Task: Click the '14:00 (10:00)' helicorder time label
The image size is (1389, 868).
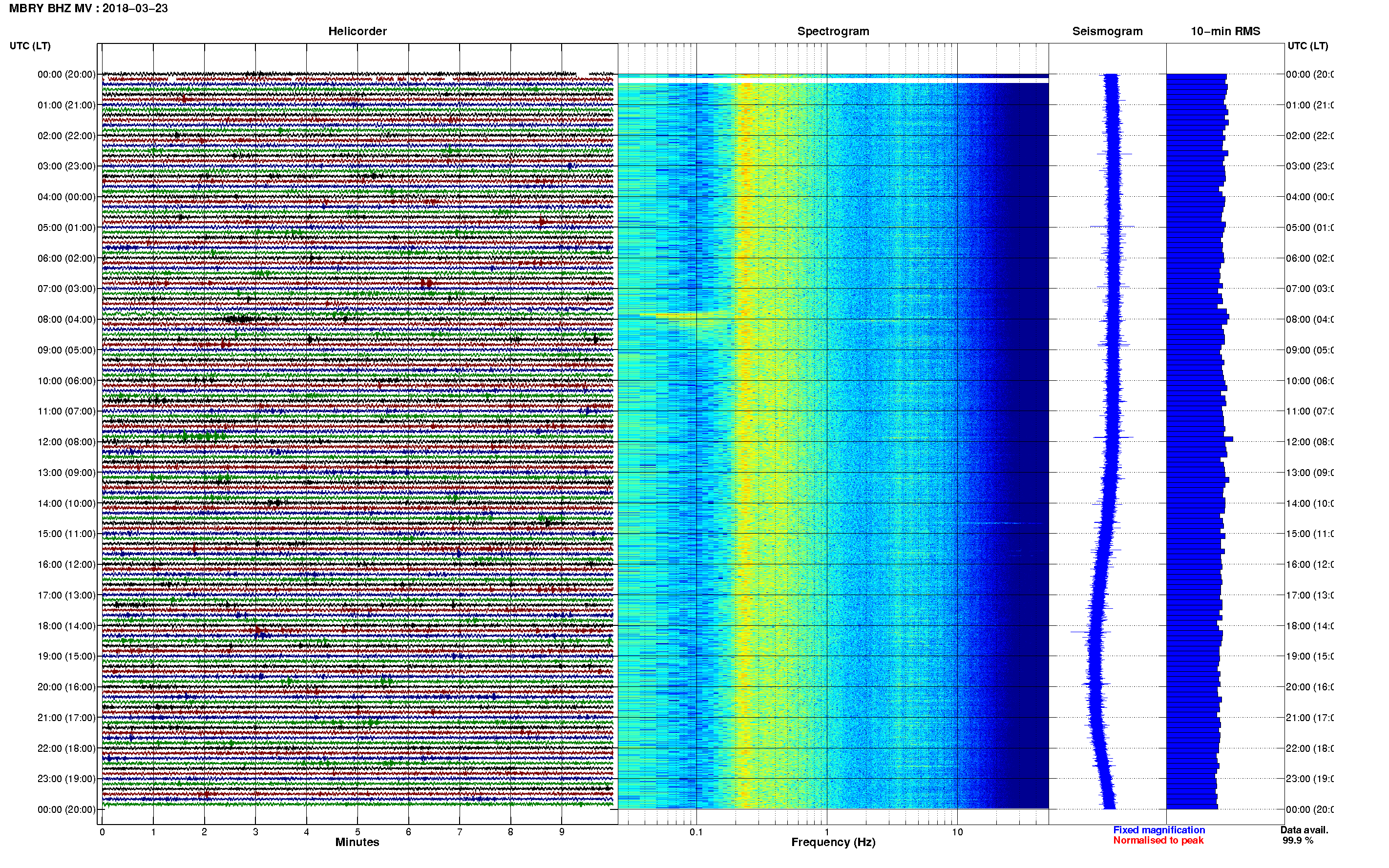Action: pyautogui.click(x=66, y=503)
